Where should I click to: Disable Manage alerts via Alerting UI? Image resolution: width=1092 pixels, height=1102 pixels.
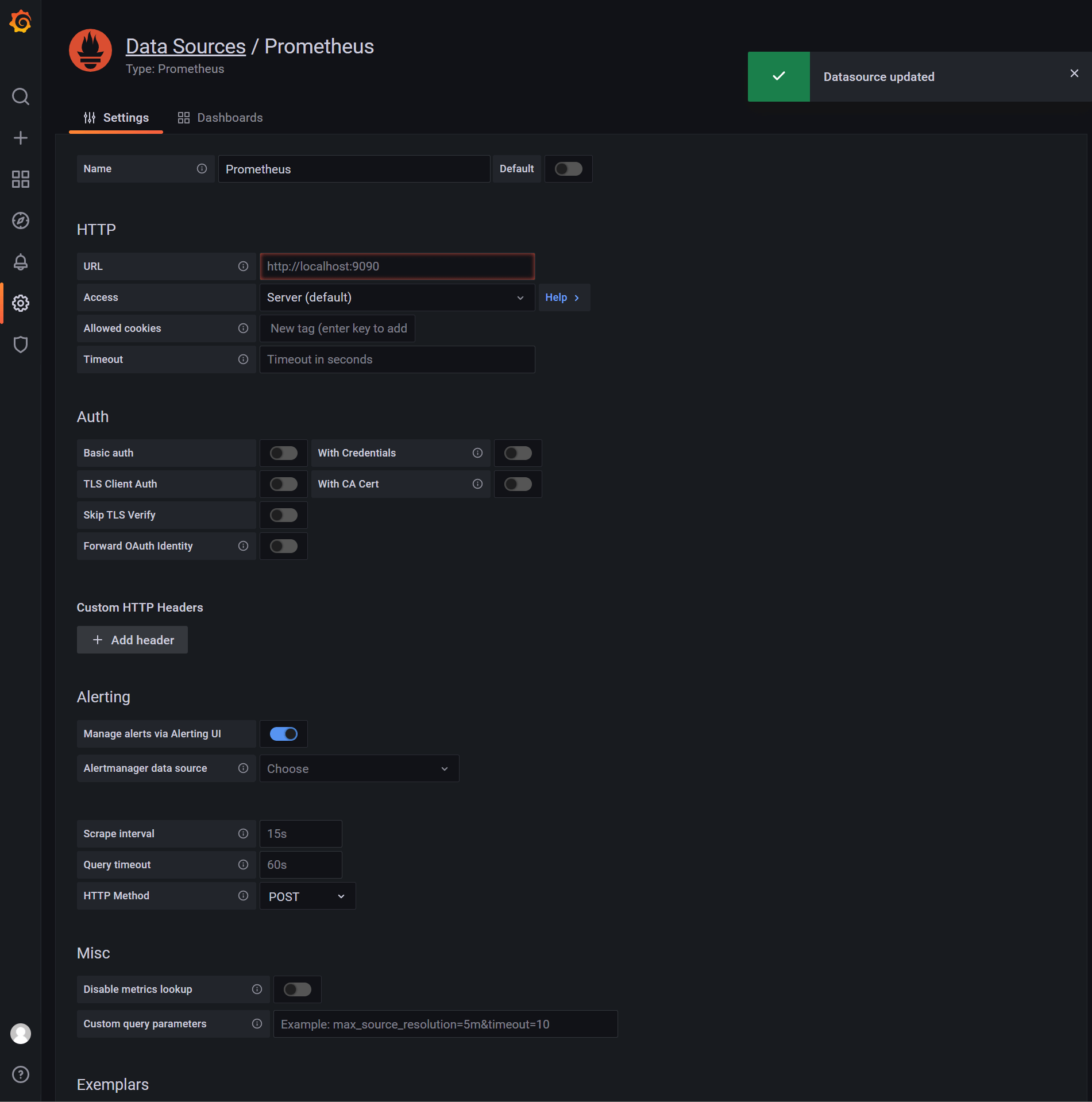[284, 734]
